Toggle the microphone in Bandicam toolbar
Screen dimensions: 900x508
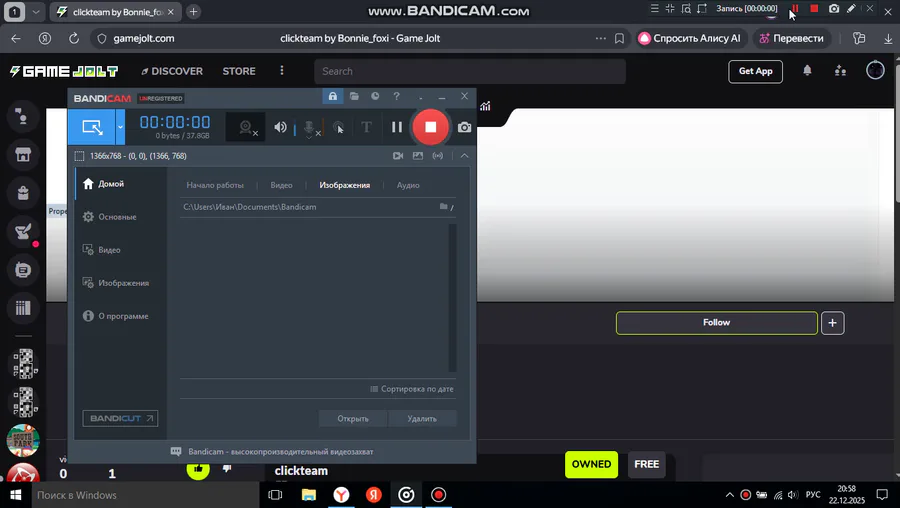tap(309, 128)
